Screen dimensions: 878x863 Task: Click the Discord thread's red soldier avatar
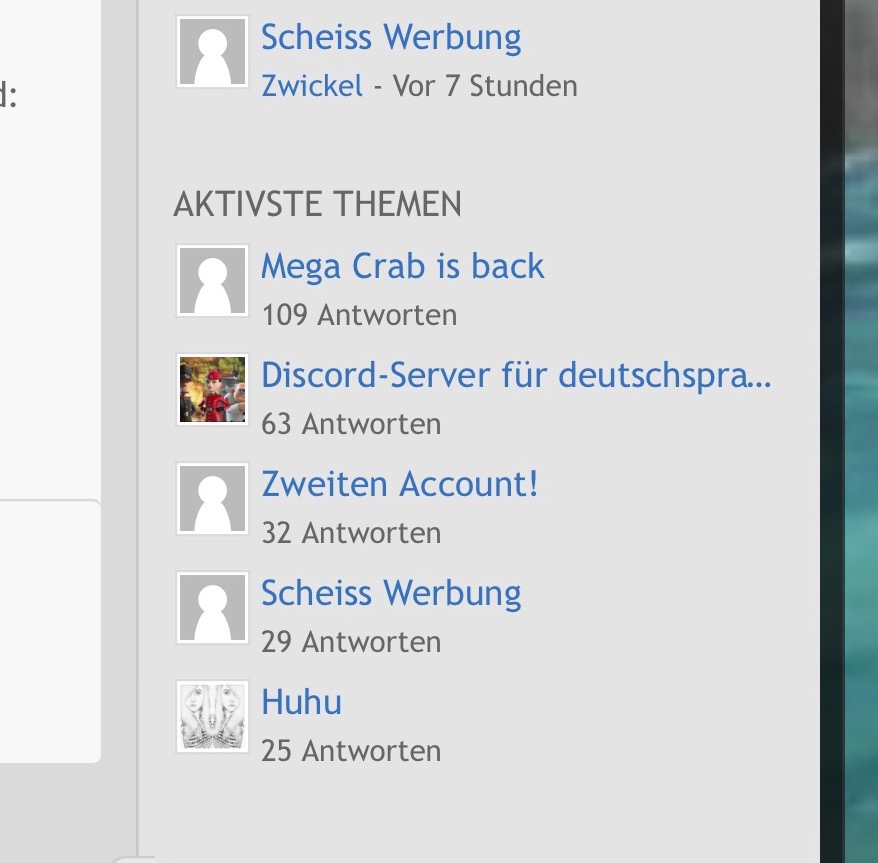(212, 389)
